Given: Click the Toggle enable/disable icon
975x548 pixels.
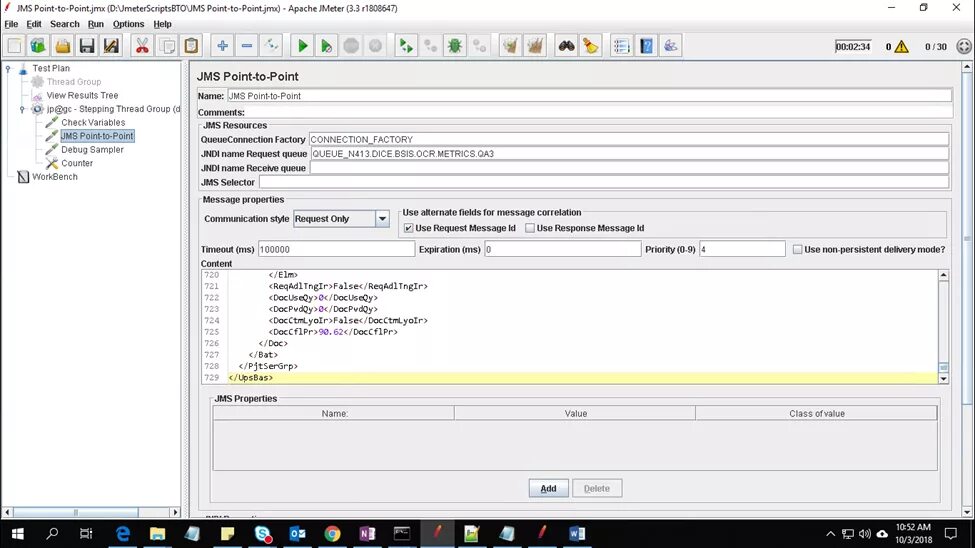Looking at the screenshot, I should coord(271,45).
